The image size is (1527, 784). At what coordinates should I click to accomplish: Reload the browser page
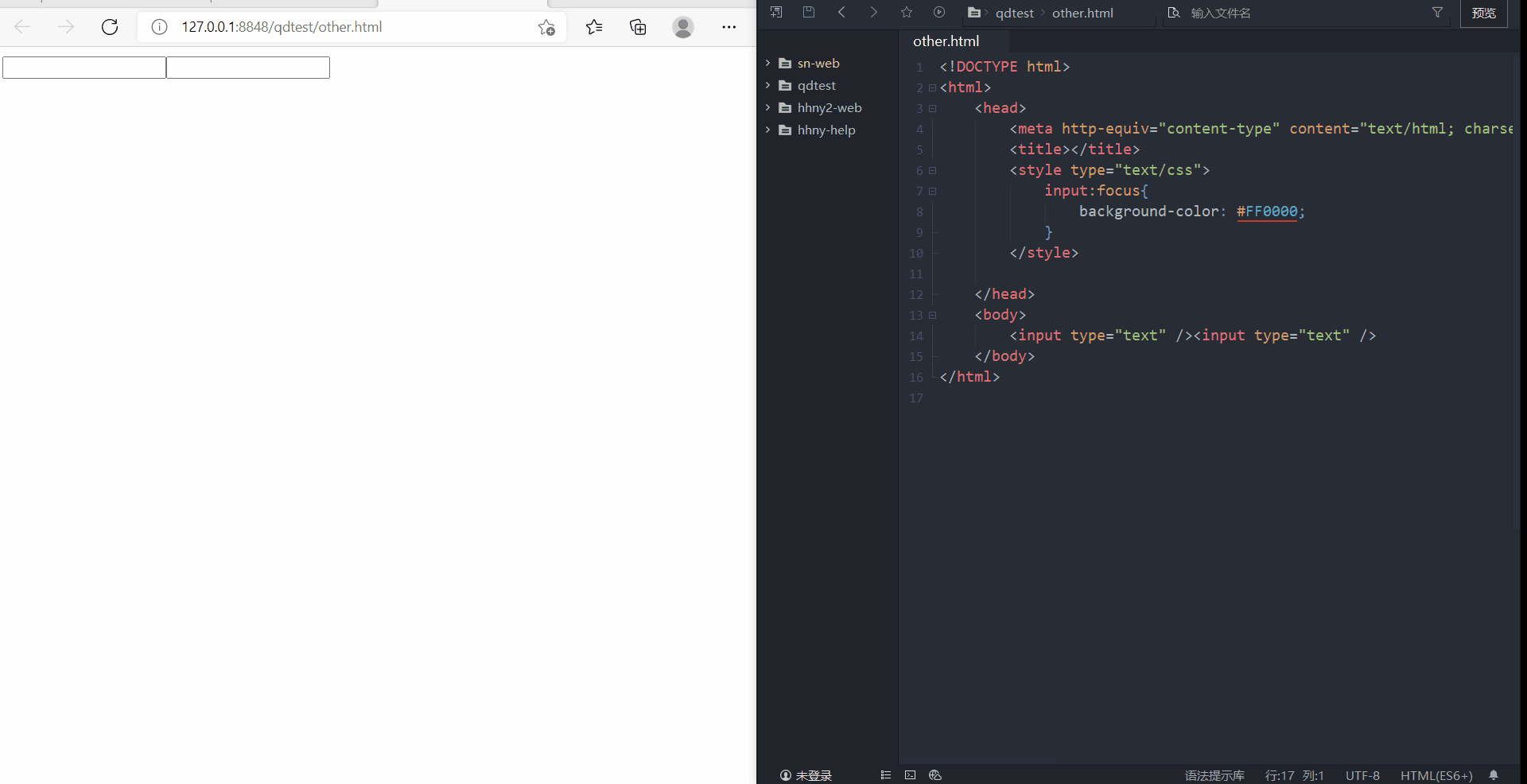110,27
